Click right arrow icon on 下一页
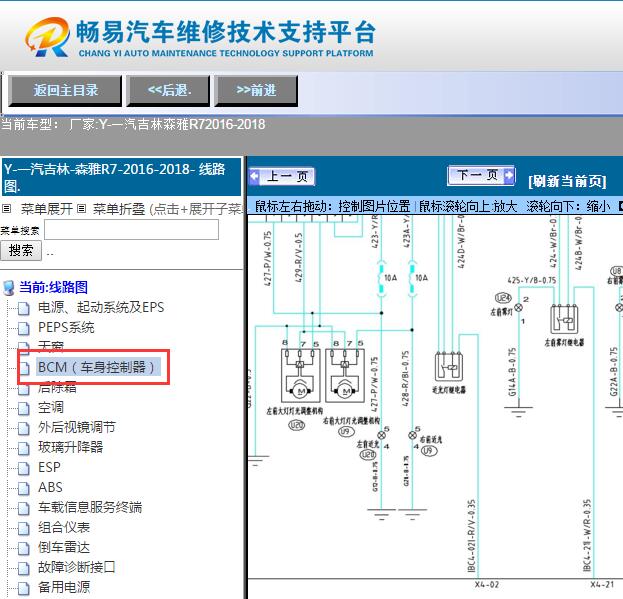 (509, 175)
